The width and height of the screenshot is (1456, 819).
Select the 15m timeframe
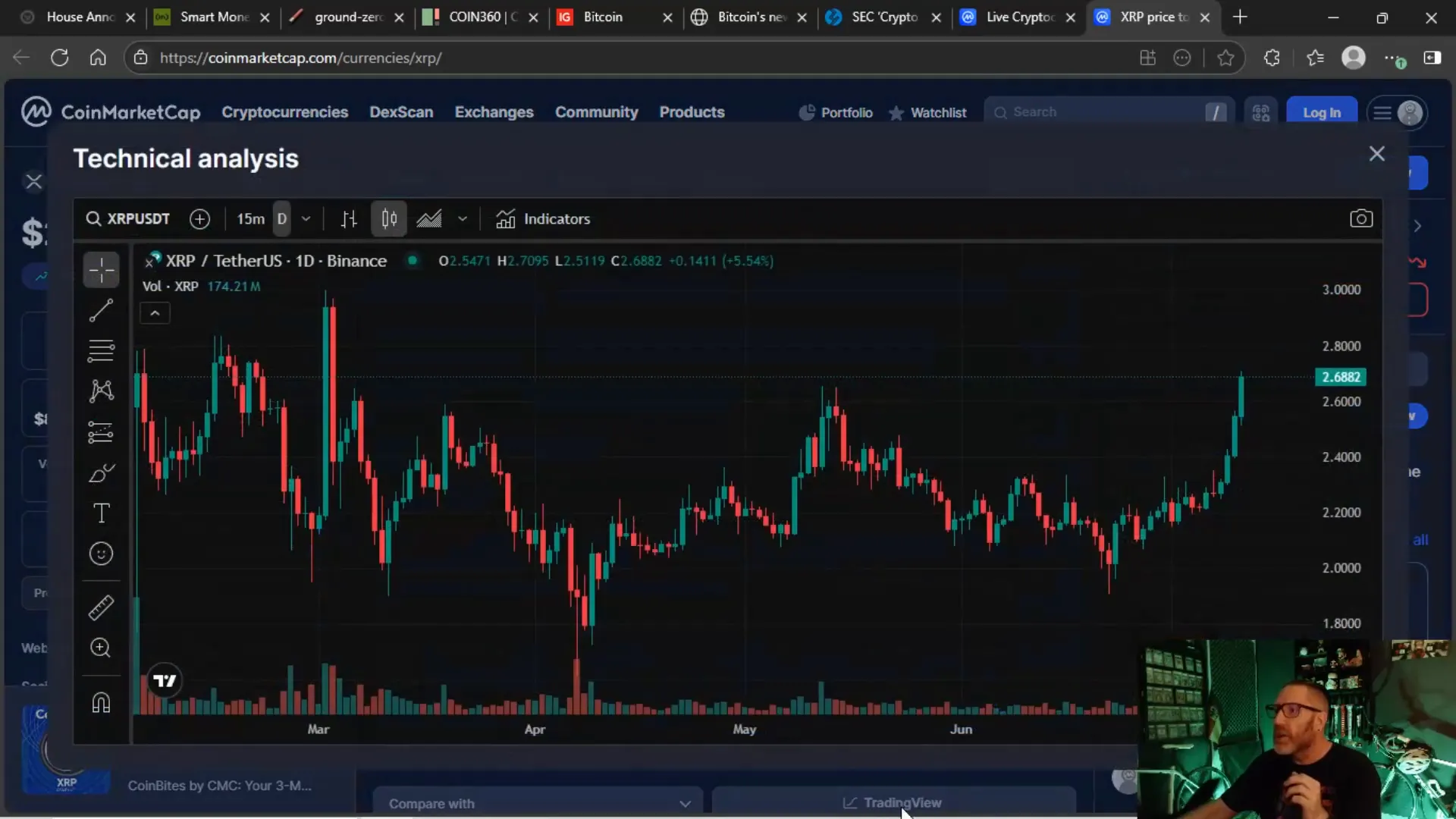click(250, 219)
